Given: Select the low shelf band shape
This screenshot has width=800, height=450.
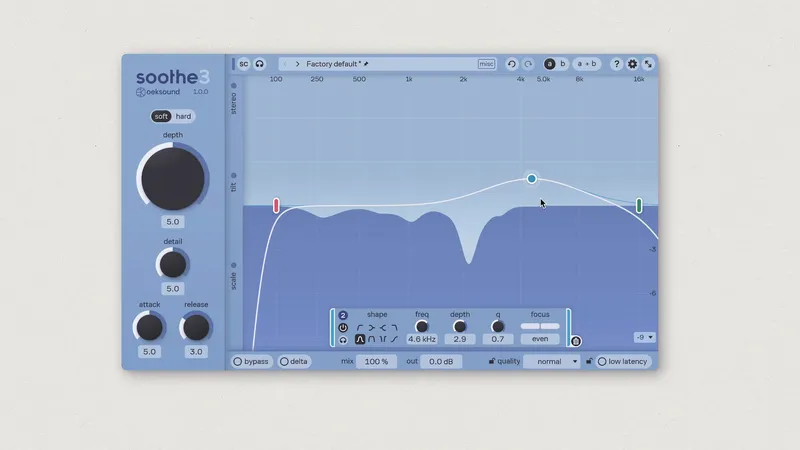Looking at the screenshot, I should coord(371,328).
